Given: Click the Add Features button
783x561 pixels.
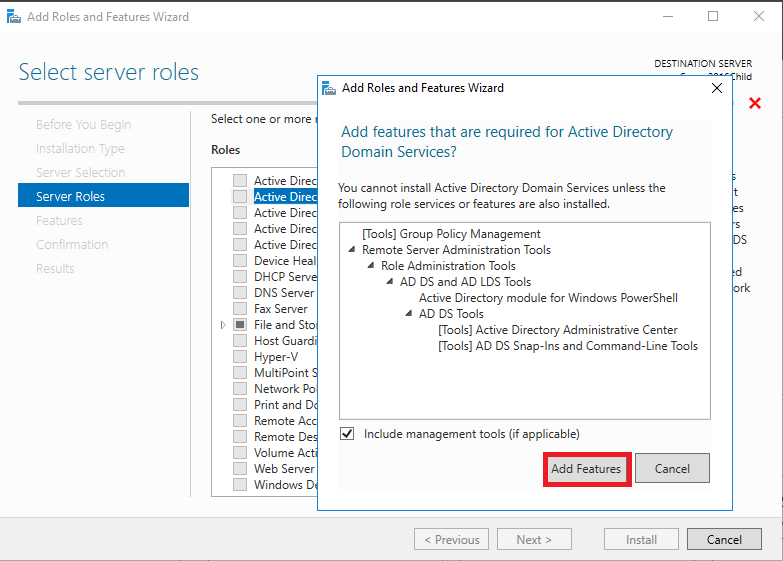Looking at the screenshot, I should (587, 469).
